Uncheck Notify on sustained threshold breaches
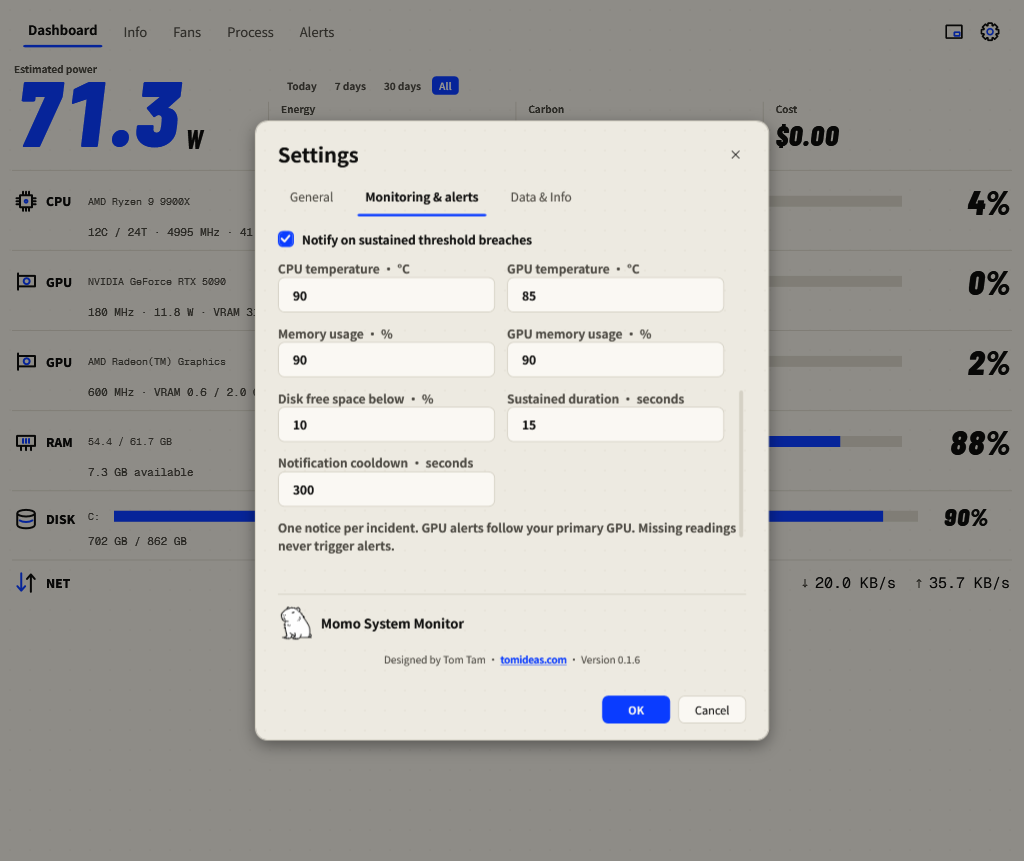The image size is (1024, 861). point(286,239)
